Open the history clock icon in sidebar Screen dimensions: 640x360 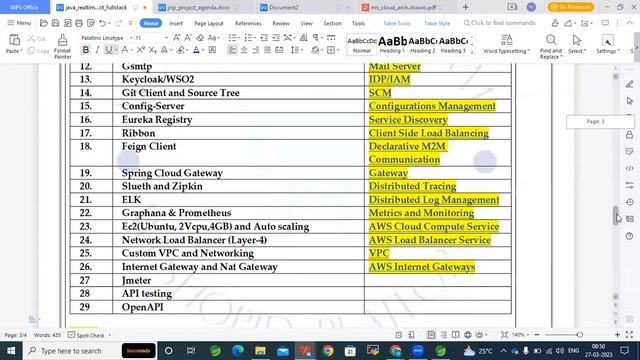tap(629, 202)
